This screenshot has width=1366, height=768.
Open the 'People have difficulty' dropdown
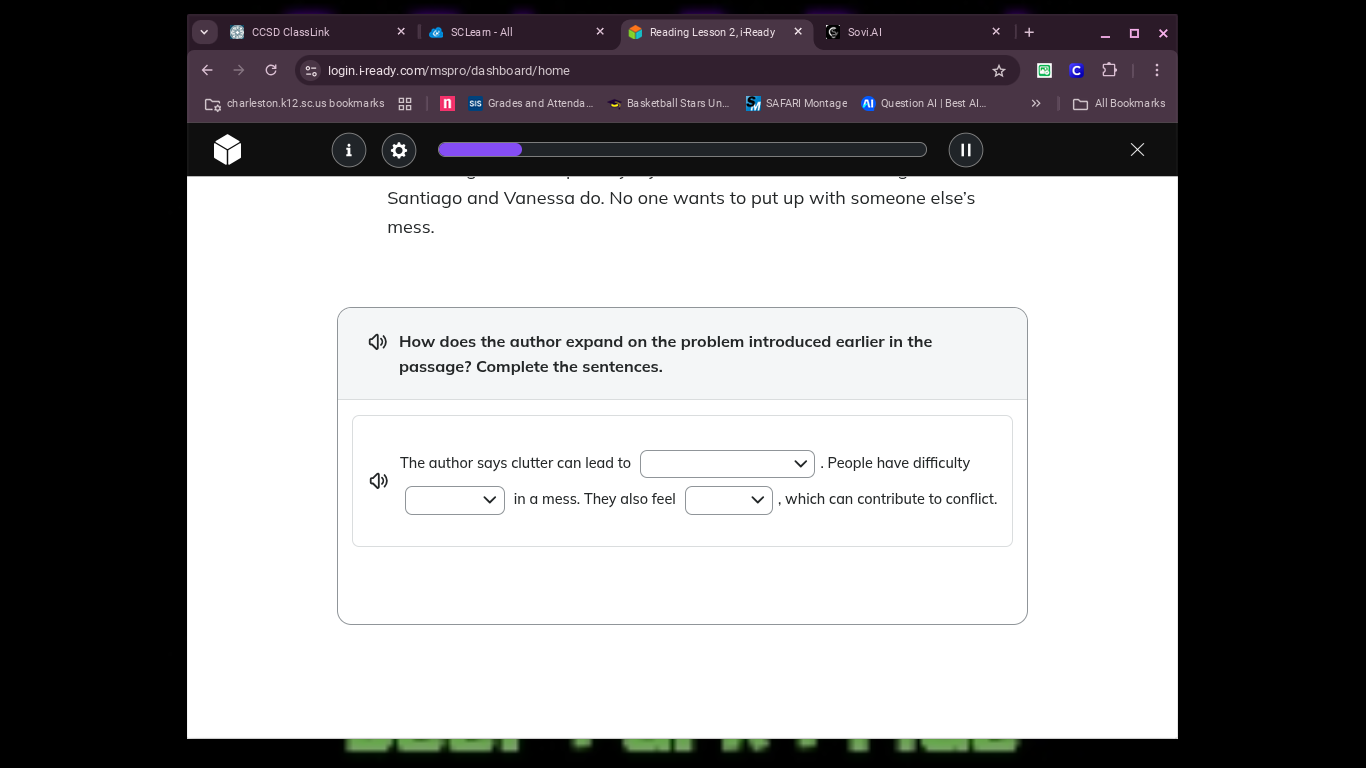tap(455, 500)
